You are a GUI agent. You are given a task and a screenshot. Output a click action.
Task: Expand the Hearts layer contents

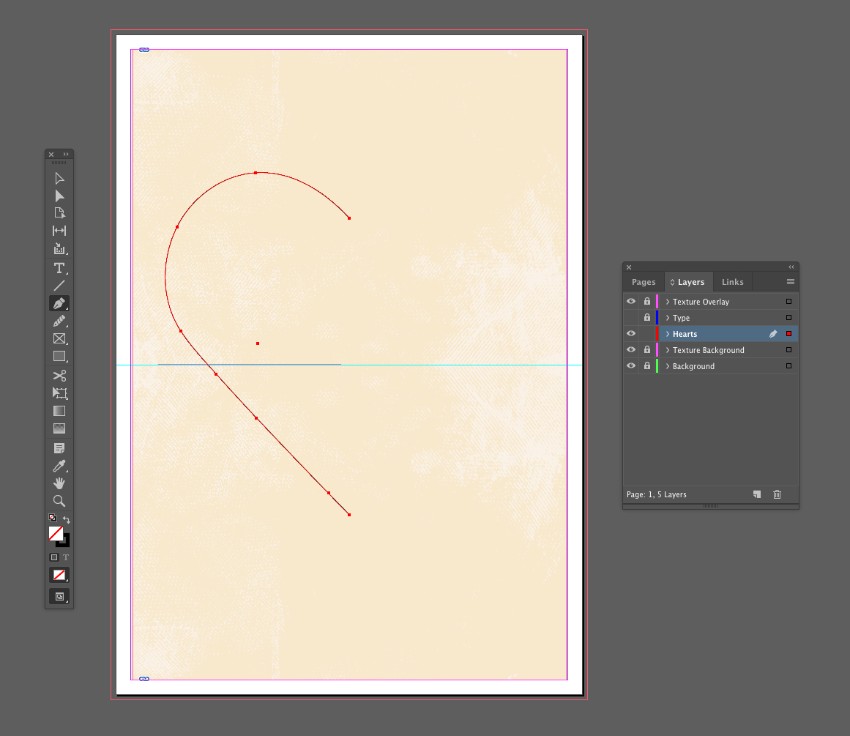click(x=667, y=334)
